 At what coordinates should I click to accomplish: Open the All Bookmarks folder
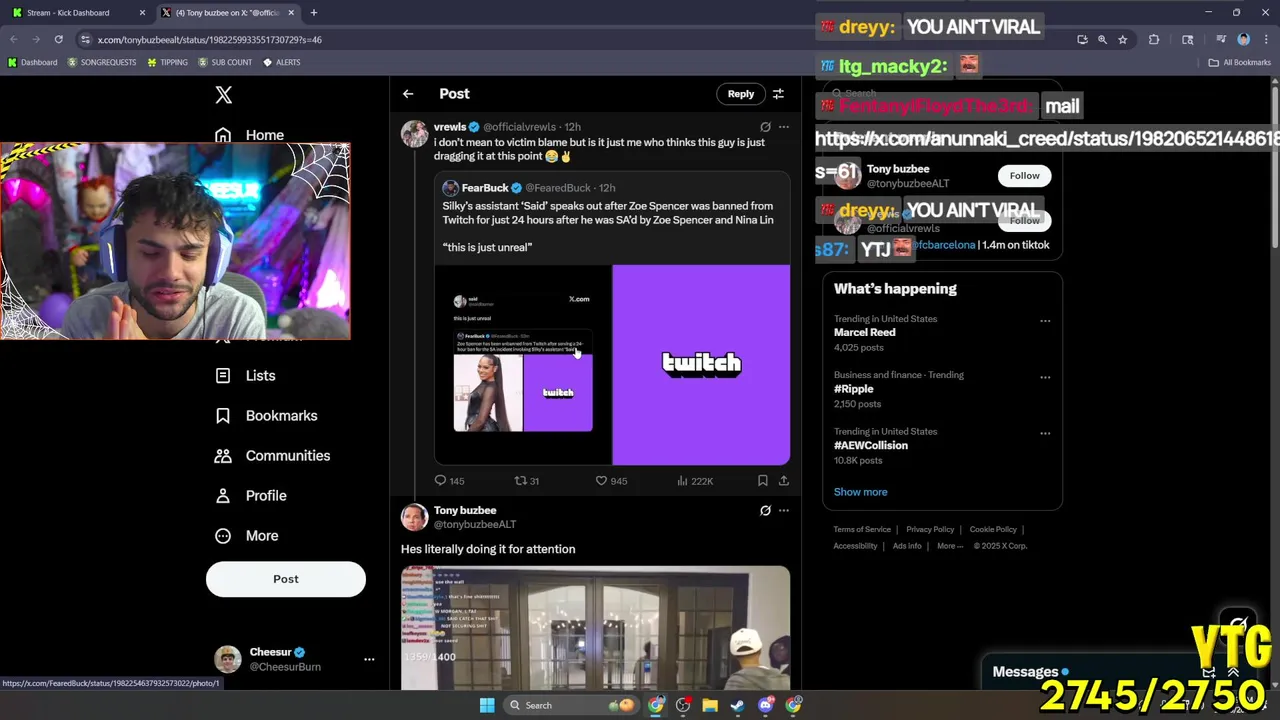pos(1239,62)
